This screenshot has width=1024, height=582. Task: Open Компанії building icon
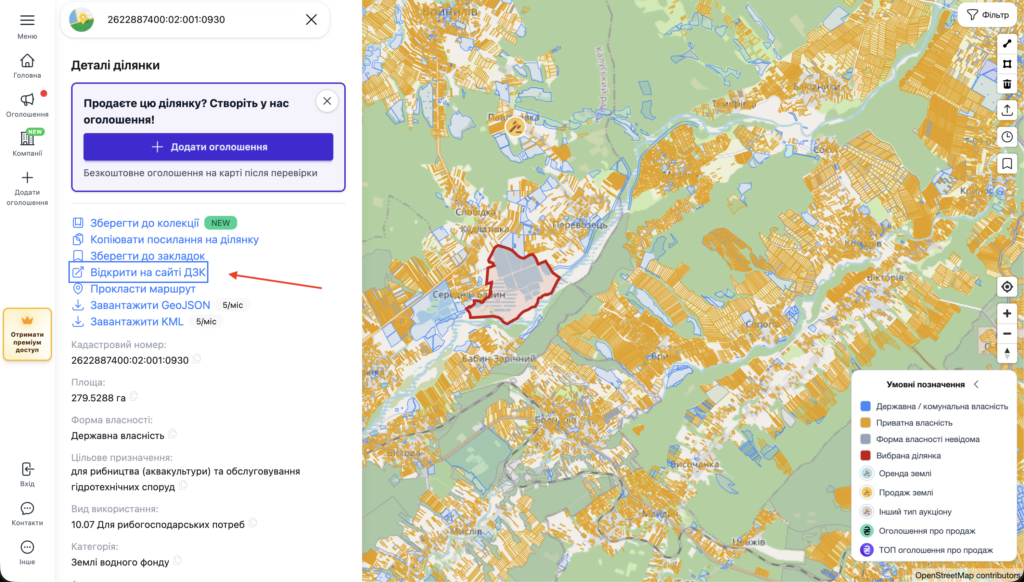pos(27,138)
